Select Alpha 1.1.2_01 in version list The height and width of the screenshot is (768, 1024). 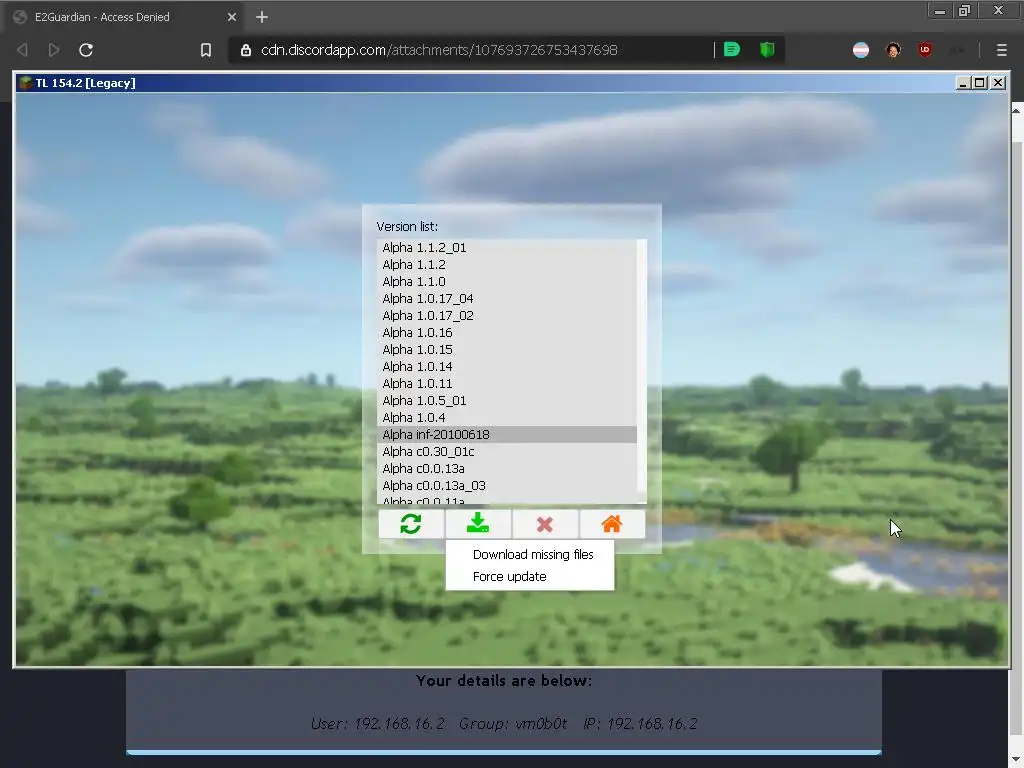coord(507,248)
